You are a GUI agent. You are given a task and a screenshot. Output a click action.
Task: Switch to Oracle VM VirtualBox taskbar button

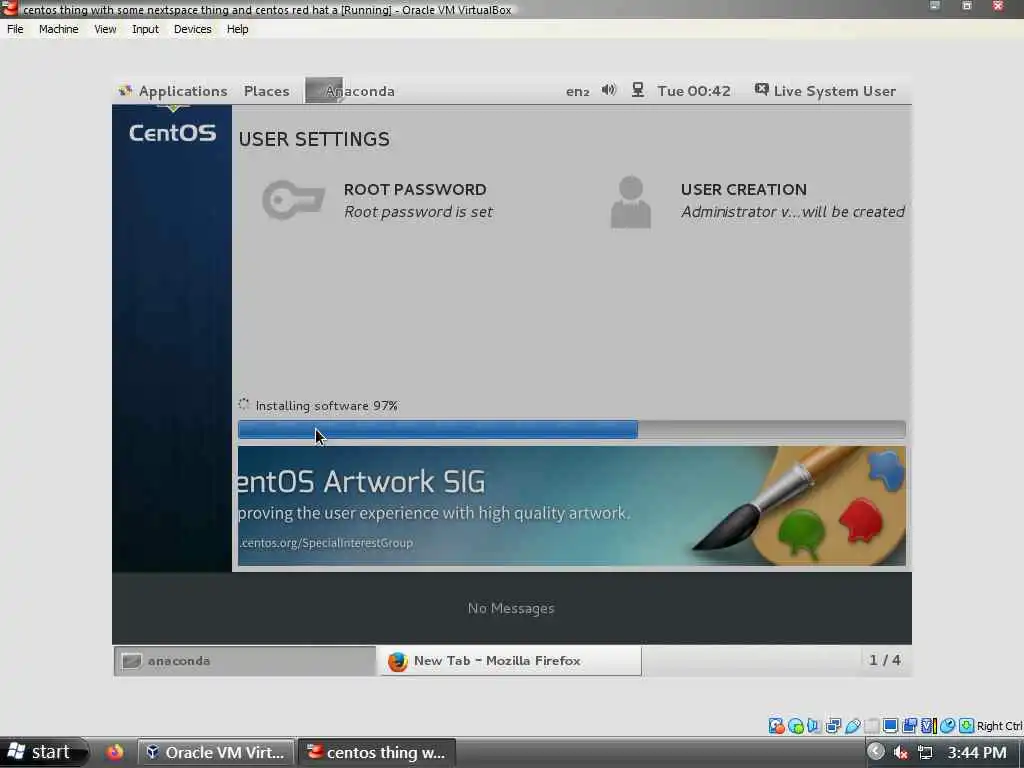[216, 752]
